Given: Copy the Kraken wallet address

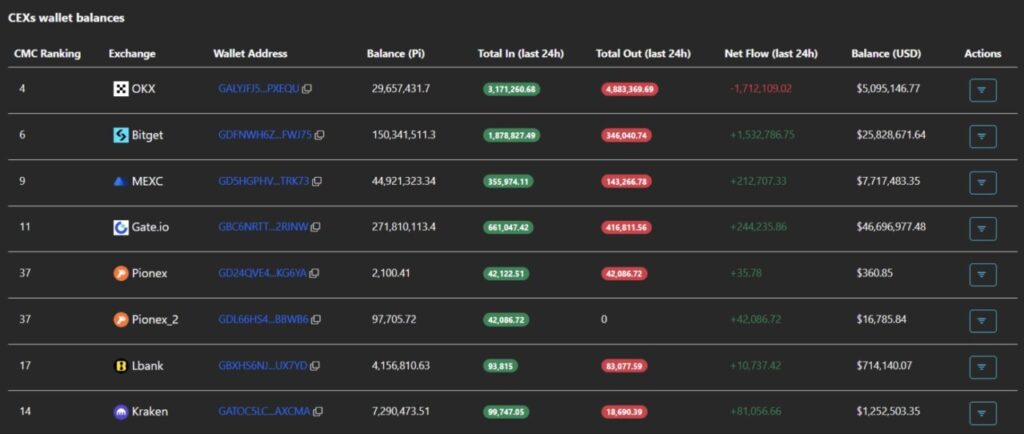Looking at the screenshot, I should click(318, 412).
